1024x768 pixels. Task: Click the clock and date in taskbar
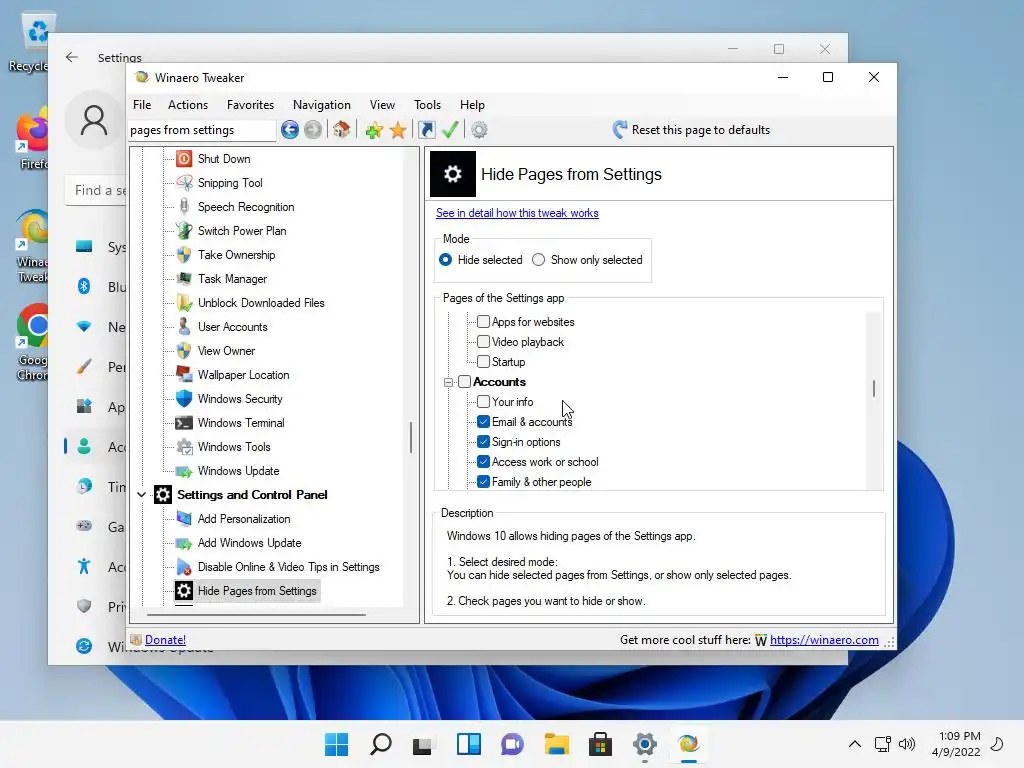(x=956, y=744)
